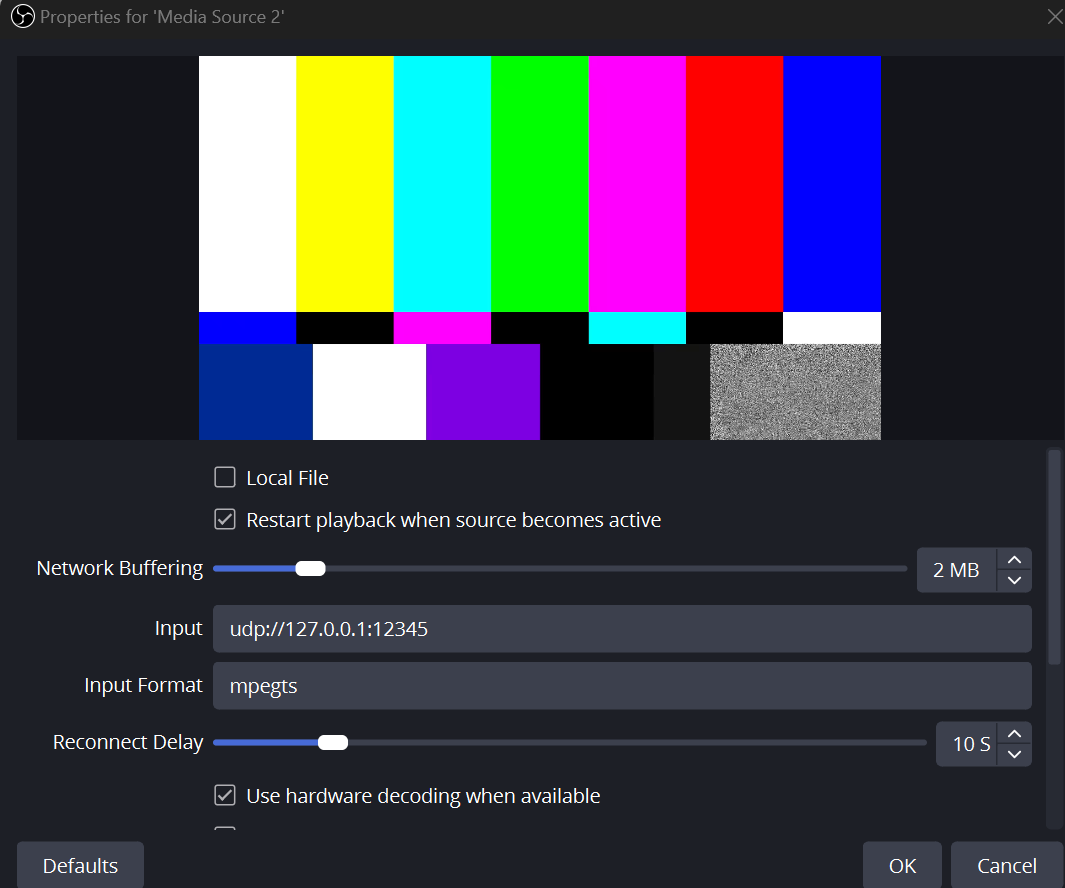Increase Network Buffering with up arrow
This screenshot has height=888, width=1065.
point(1014,560)
